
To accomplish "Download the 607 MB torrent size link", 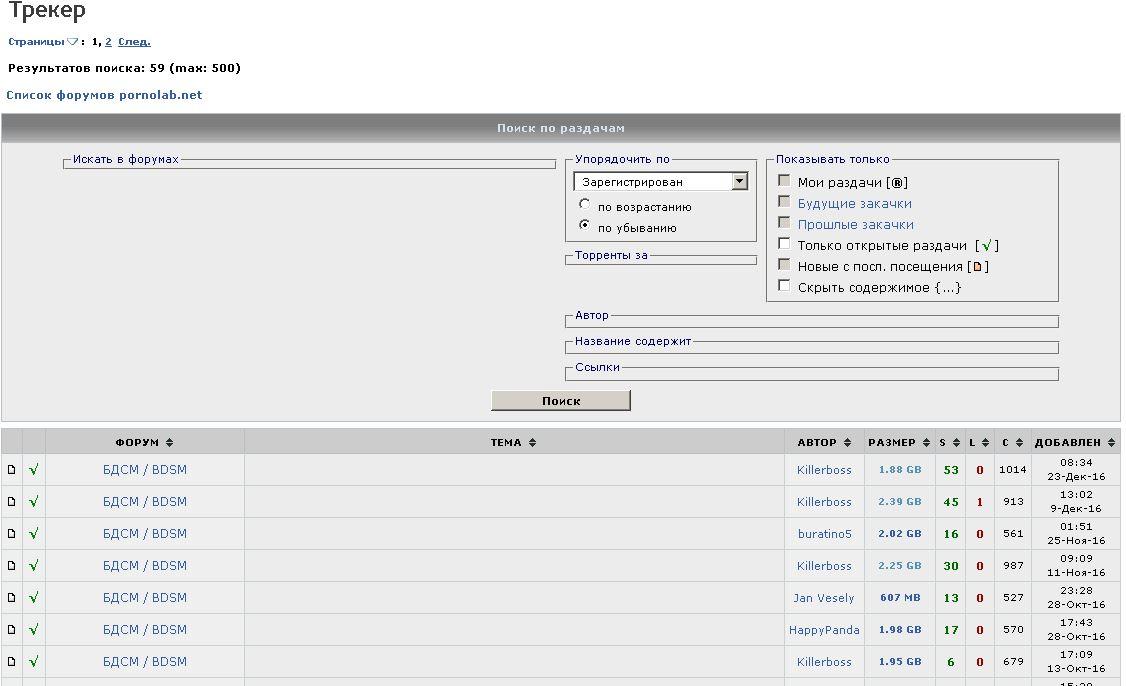I will point(900,598).
